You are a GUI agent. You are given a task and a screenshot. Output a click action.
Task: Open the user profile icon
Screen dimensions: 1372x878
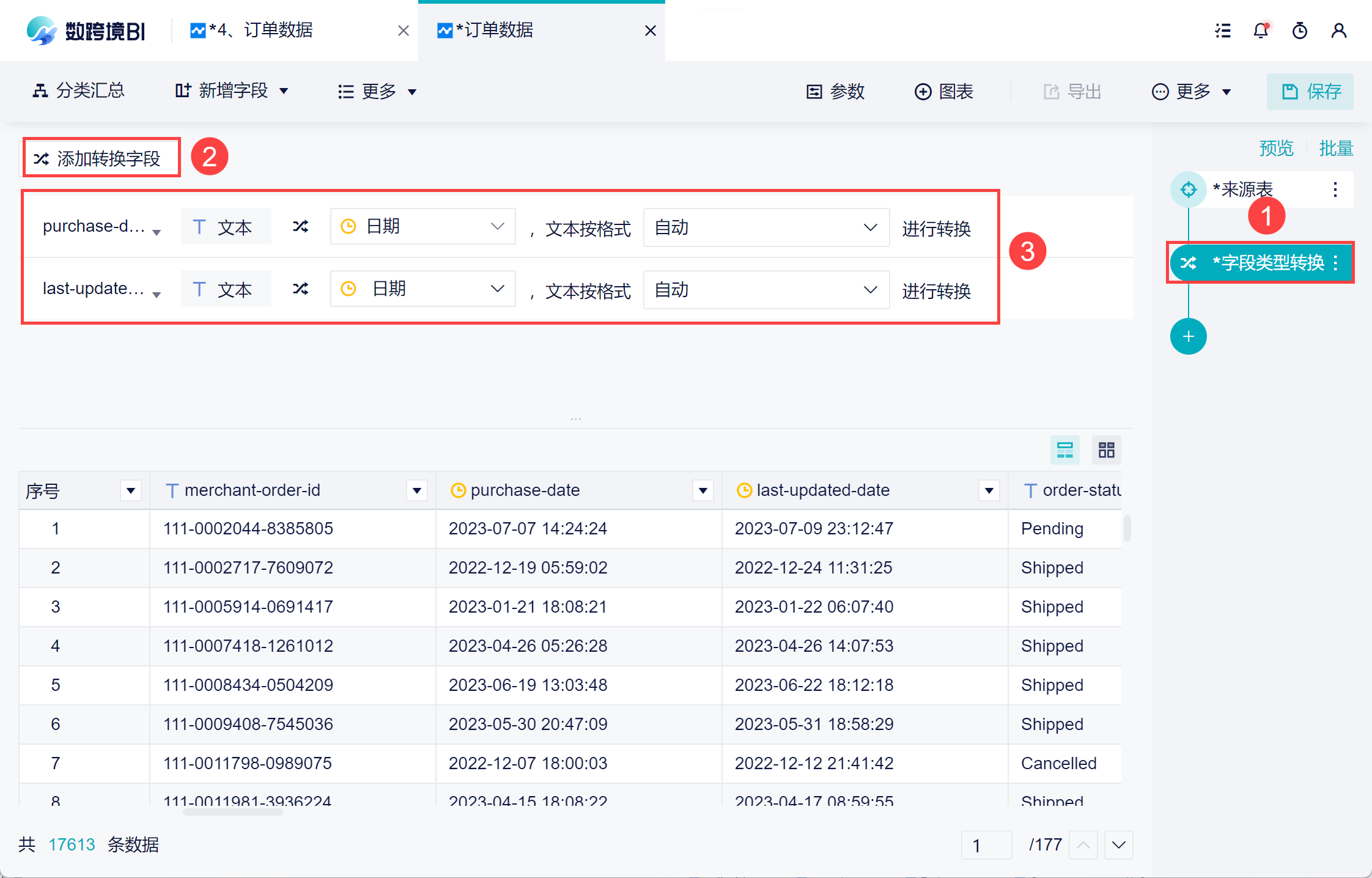coord(1339,31)
